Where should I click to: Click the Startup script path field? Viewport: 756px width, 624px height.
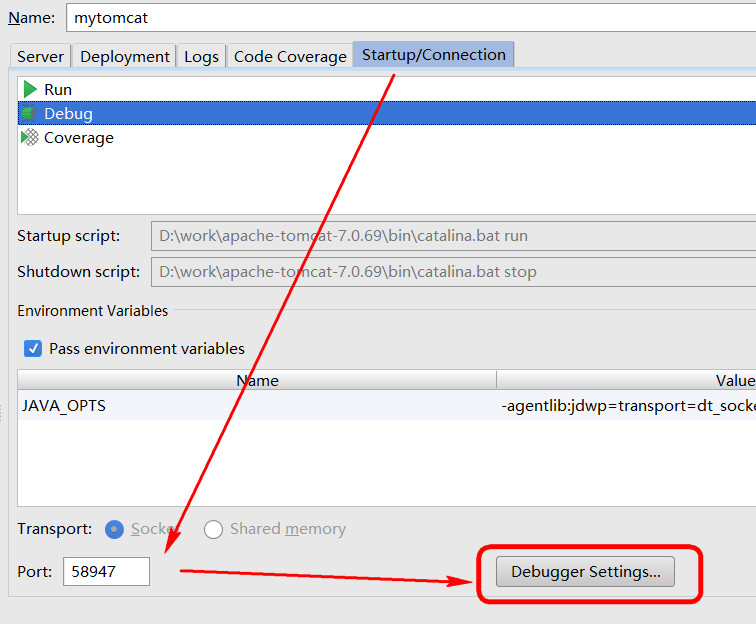453,236
